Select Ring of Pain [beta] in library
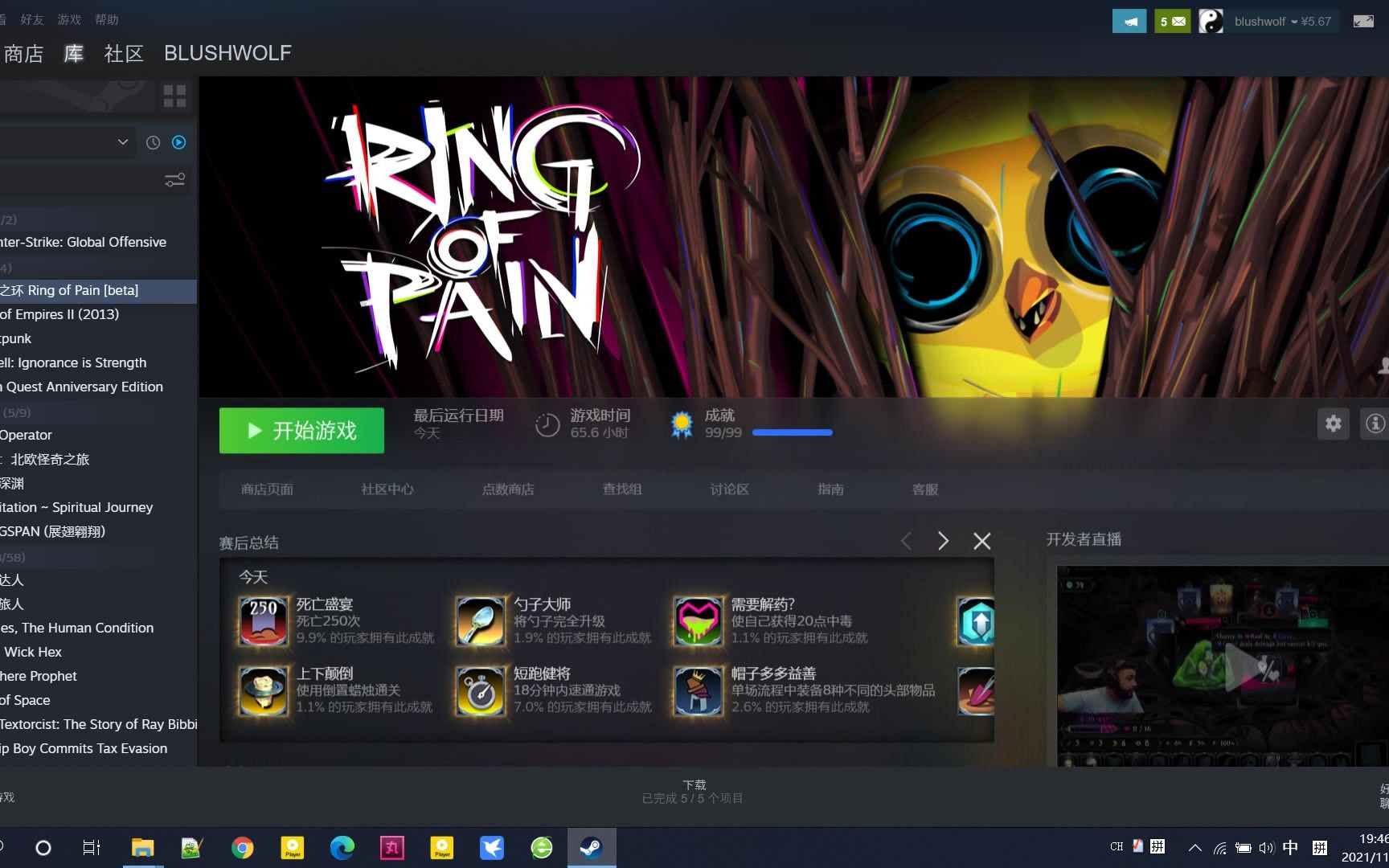 96,291
